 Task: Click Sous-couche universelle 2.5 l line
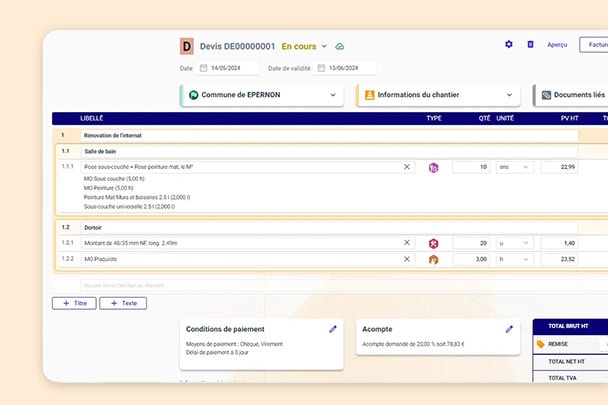click(x=129, y=207)
